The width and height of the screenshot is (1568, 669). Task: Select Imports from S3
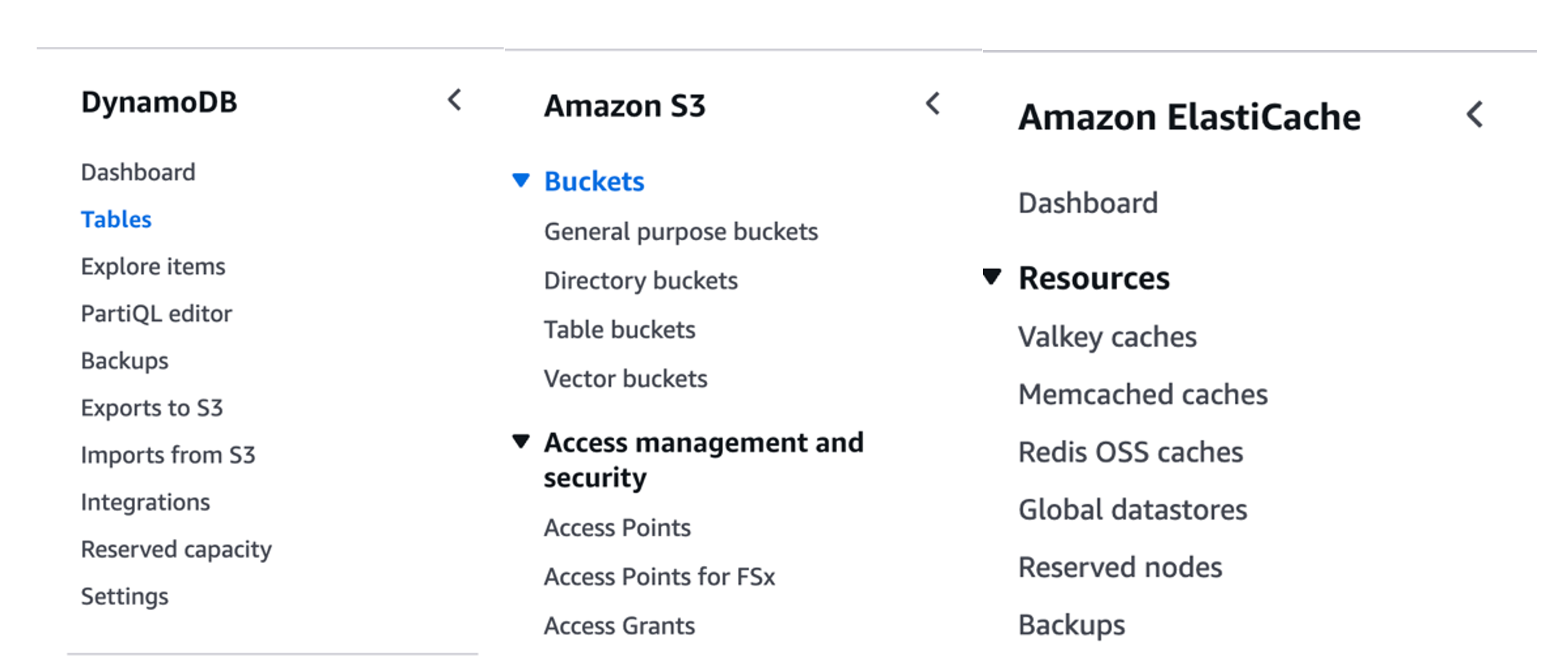point(168,455)
